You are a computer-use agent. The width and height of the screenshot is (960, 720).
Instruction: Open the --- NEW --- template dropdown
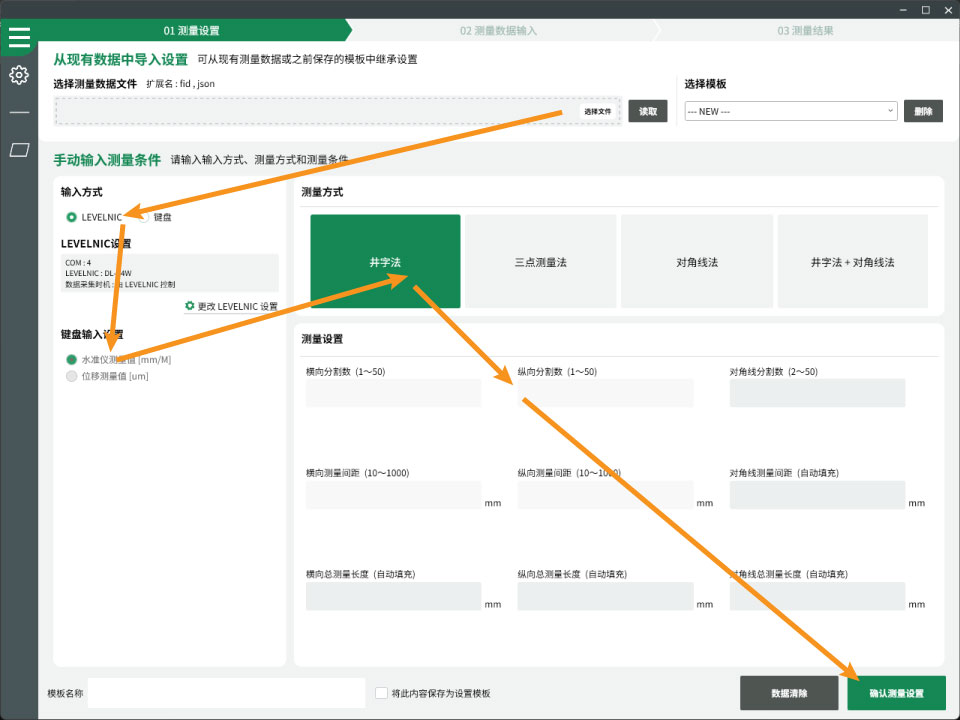pyautogui.click(x=790, y=111)
